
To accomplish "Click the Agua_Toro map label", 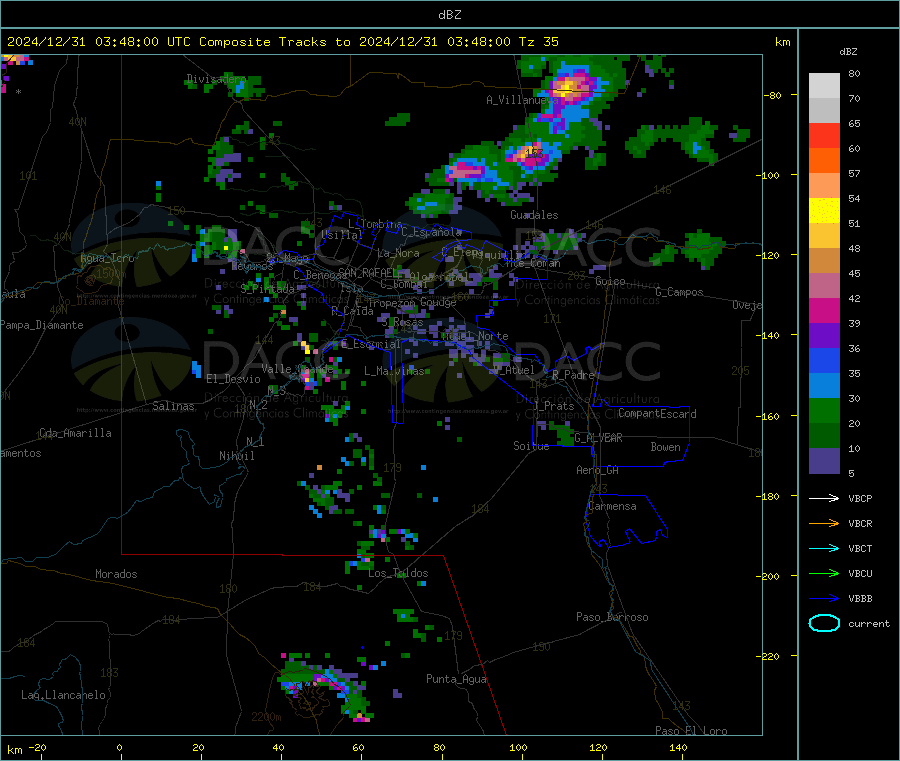I will pos(107,258).
